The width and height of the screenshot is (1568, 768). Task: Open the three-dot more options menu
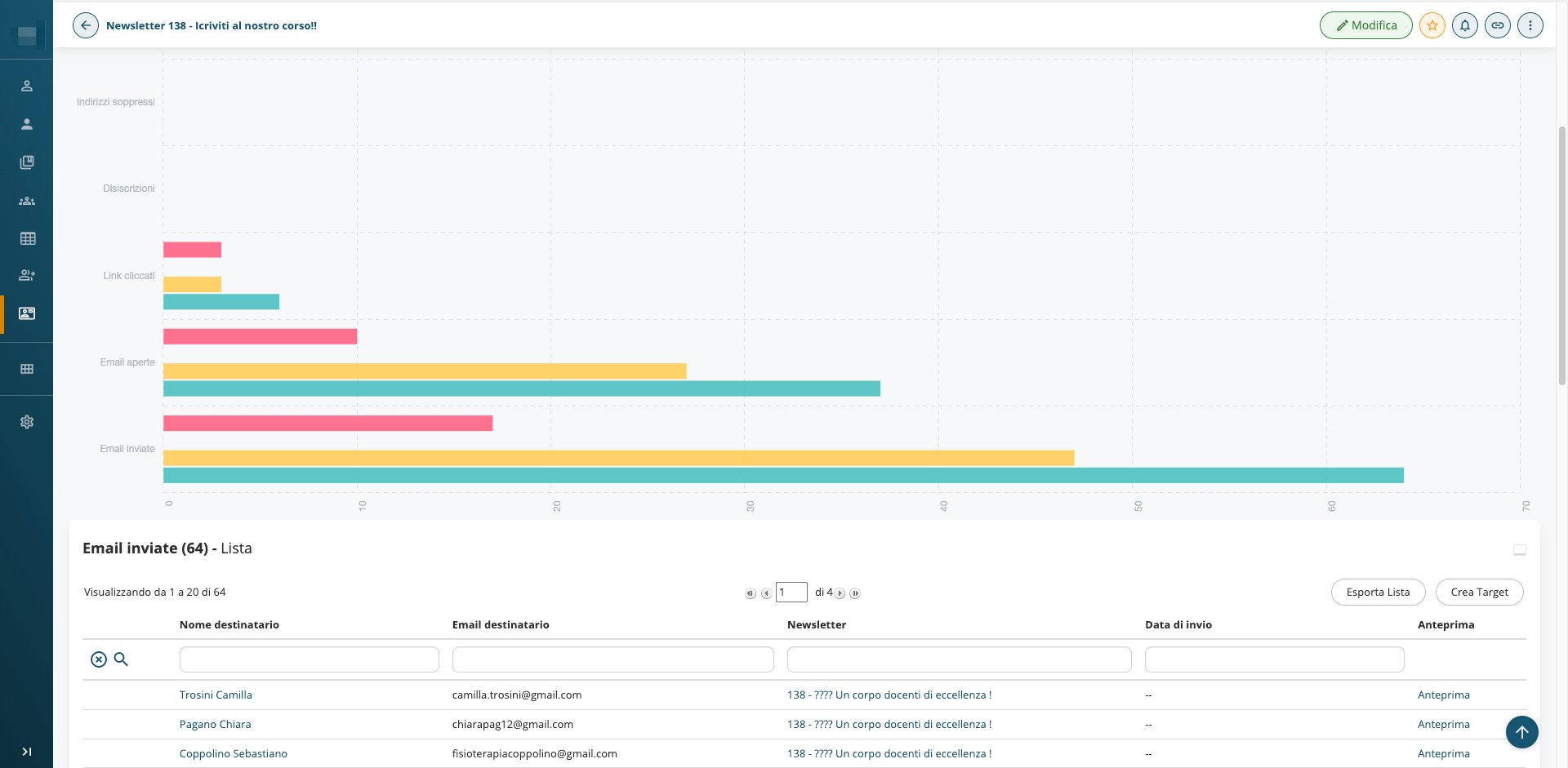coord(1530,25)
